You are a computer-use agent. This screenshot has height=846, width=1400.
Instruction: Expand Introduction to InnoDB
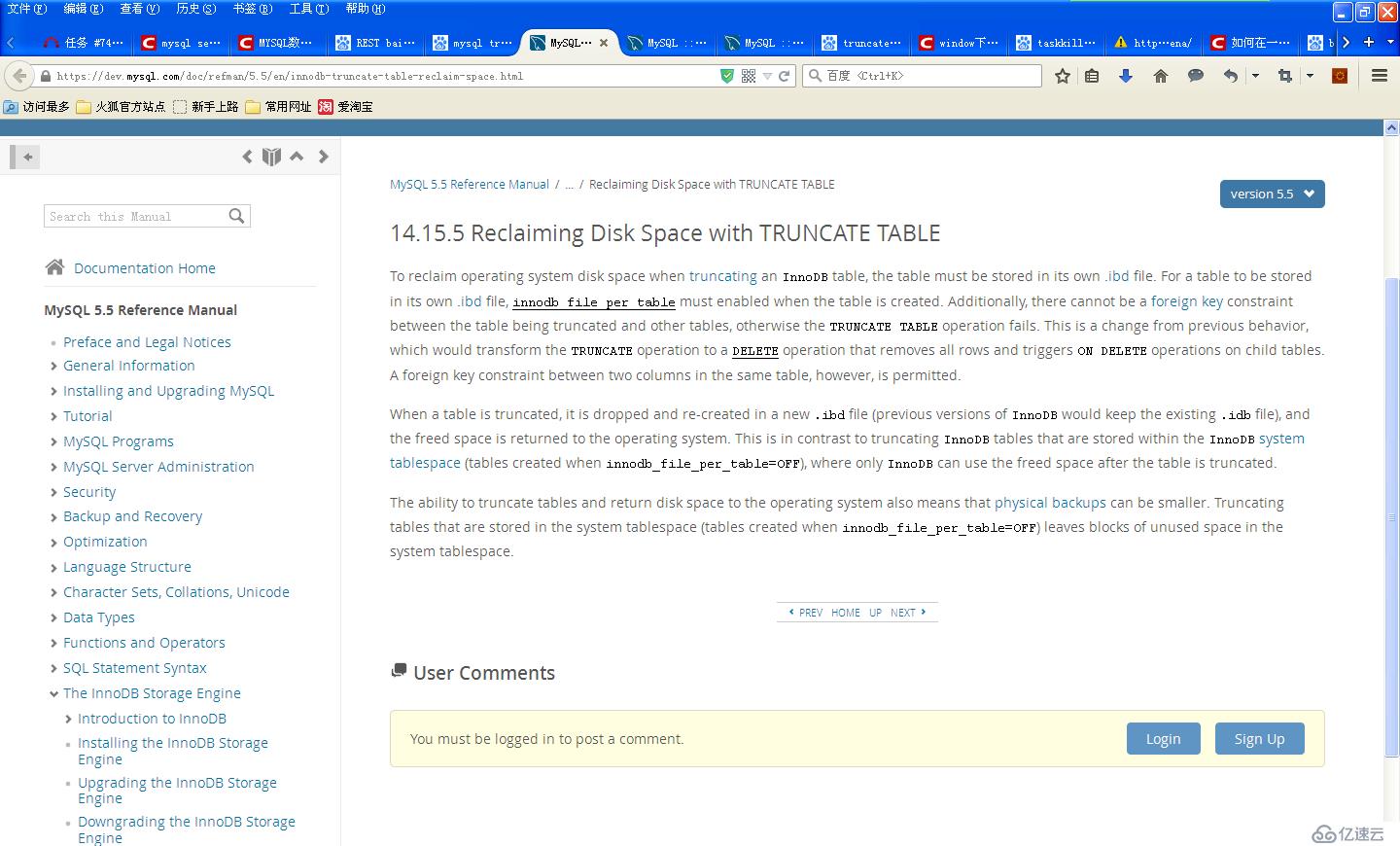pyautogui.click(x=68, y=719)
